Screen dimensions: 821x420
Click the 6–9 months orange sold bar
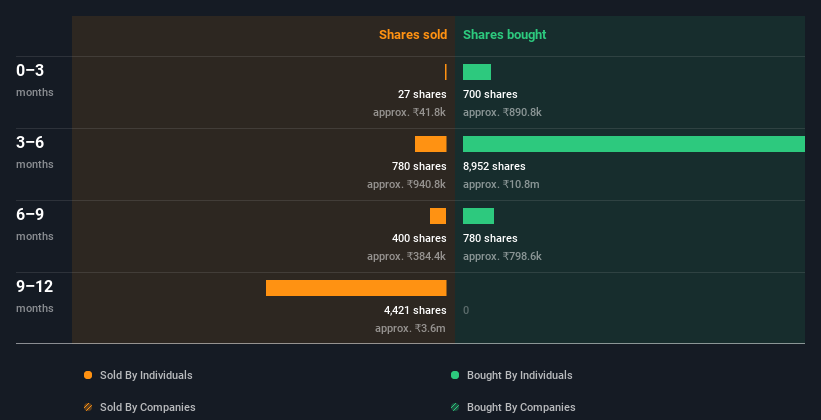click(438, 216)
